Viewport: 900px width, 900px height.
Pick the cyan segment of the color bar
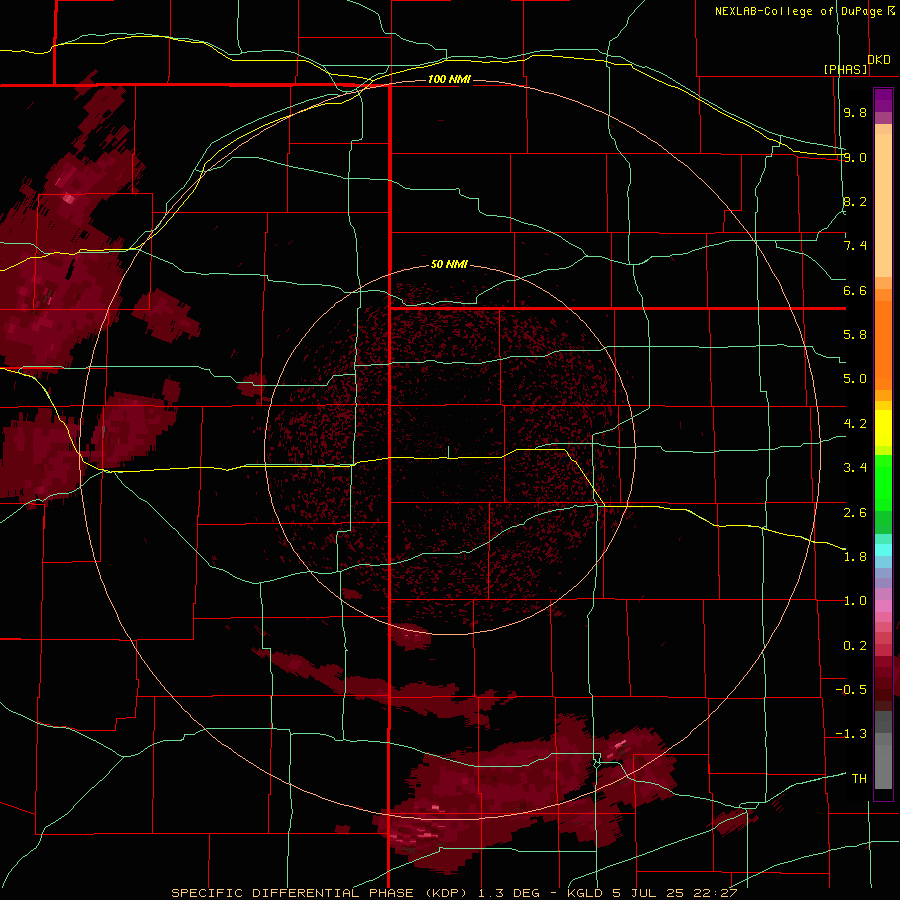[x=883, y=550]
